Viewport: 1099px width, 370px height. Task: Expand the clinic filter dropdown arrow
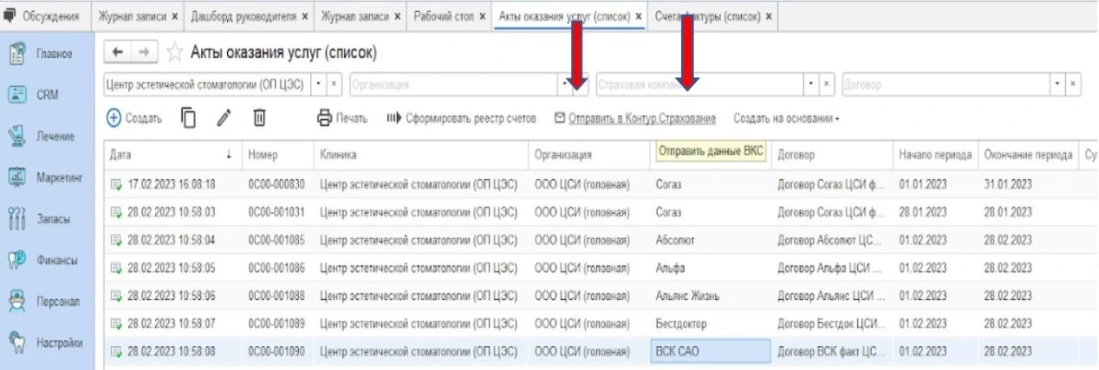(x=320, y=85)
